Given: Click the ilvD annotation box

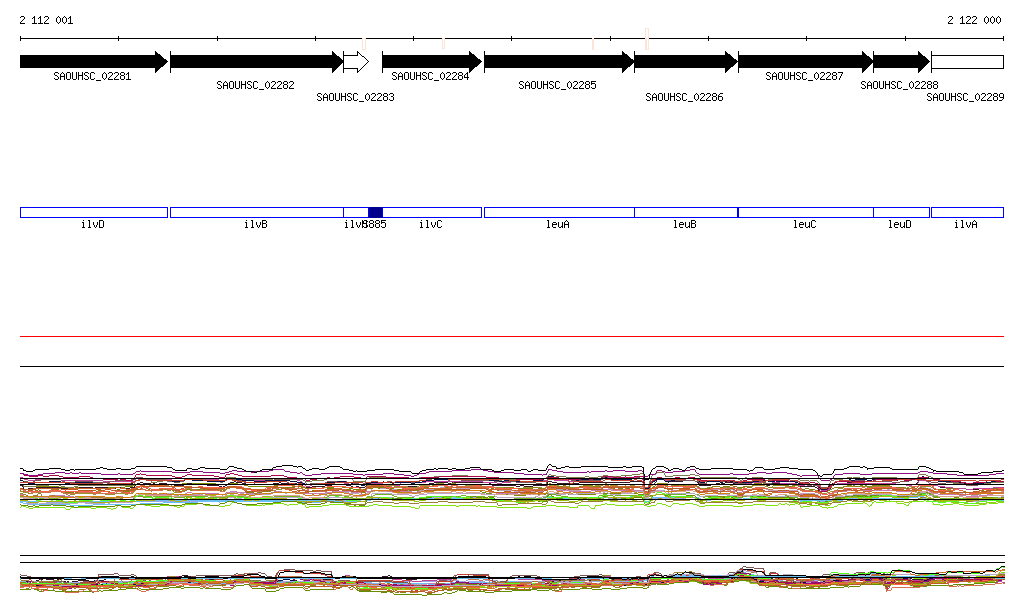Looking at the screenshot, I should (x=93, y=212).
